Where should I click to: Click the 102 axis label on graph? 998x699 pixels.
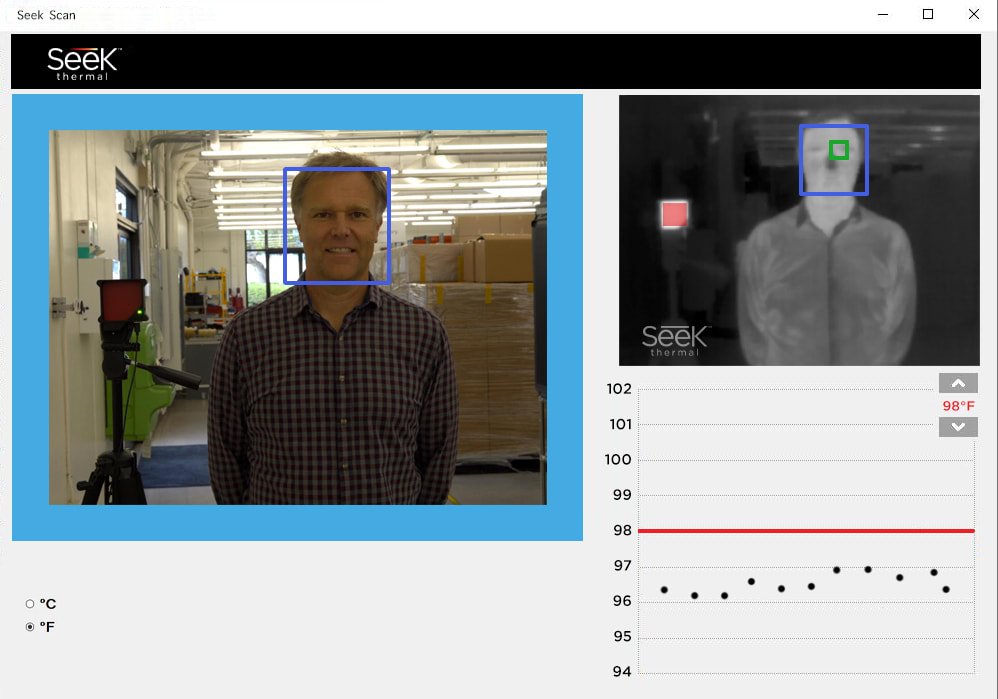(619, 389)
